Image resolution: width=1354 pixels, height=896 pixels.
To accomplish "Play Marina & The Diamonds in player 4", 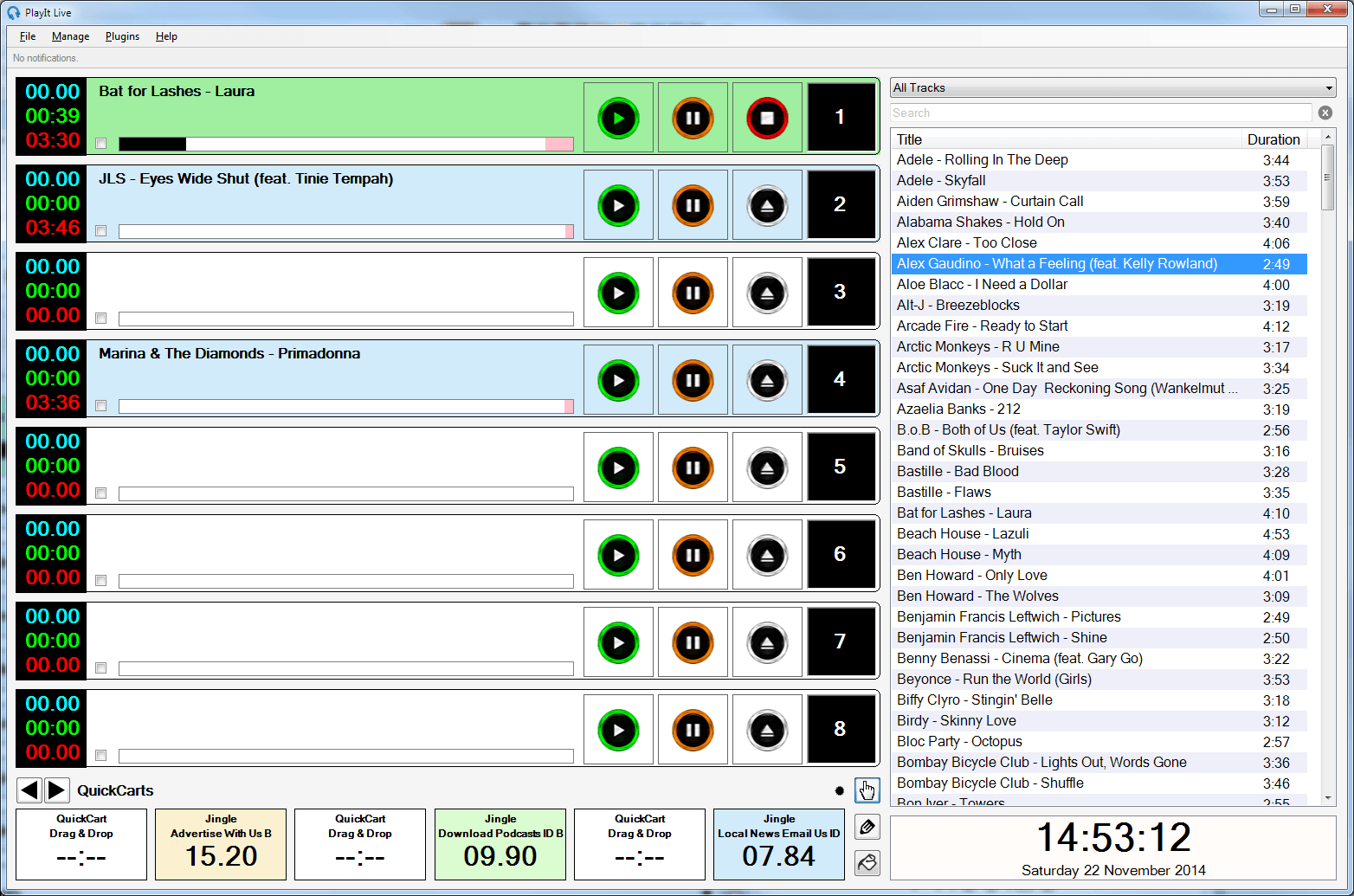I will 618,380.
